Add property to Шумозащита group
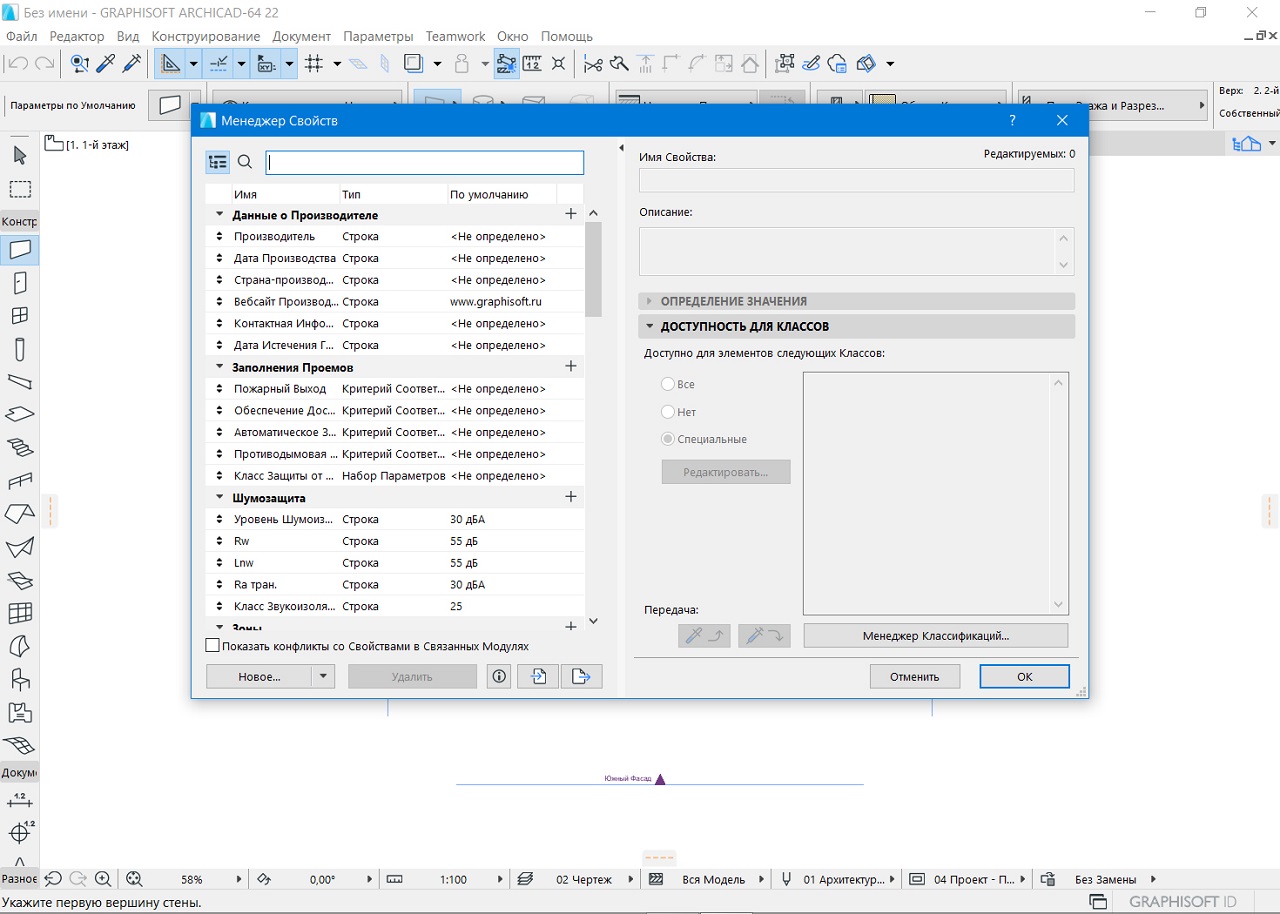1280x914 pixels. (571, 497)
